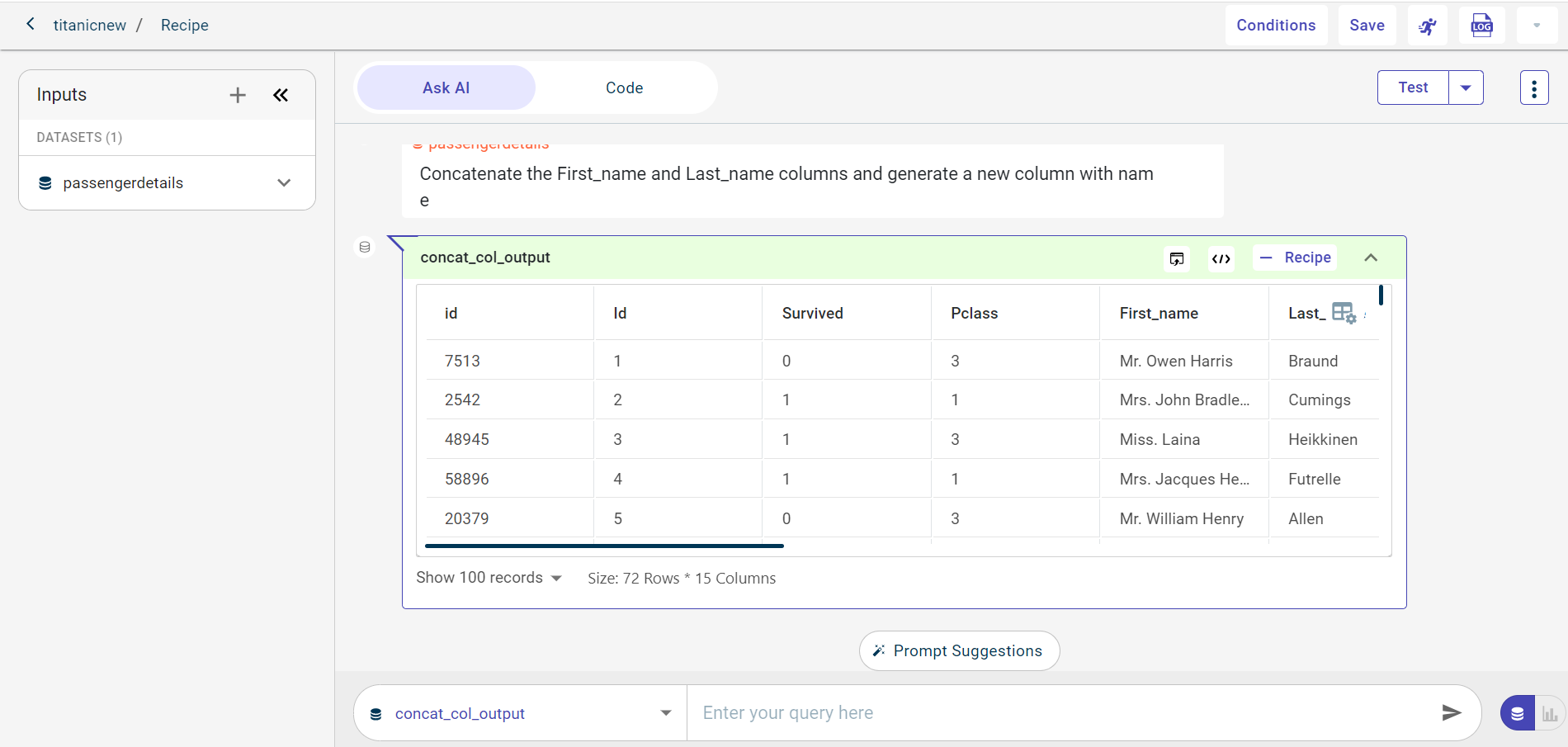
Task: Open the Test button dropdown arrow
Action: (x=1466, y=87)
